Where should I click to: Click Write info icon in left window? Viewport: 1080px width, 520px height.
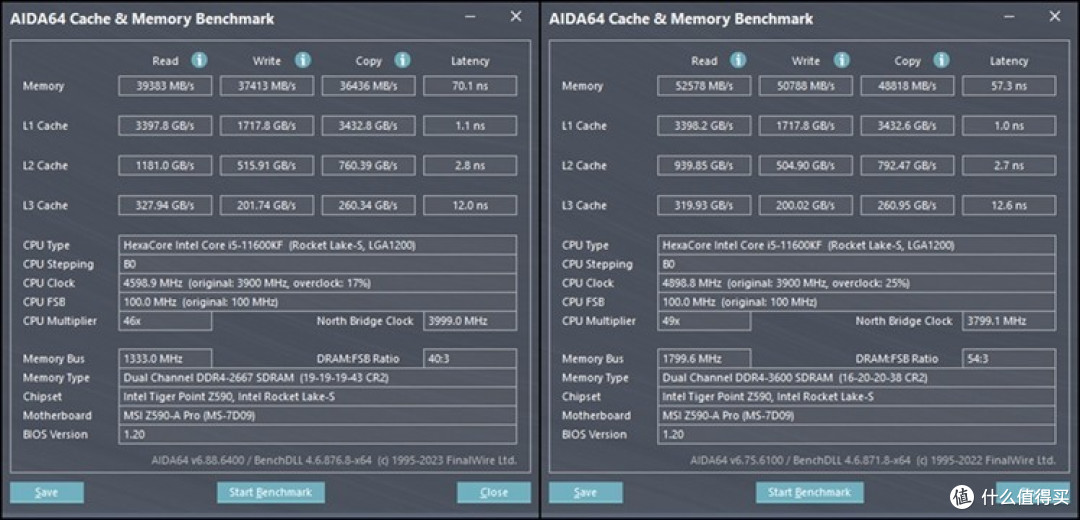click(x=302, y=61)
